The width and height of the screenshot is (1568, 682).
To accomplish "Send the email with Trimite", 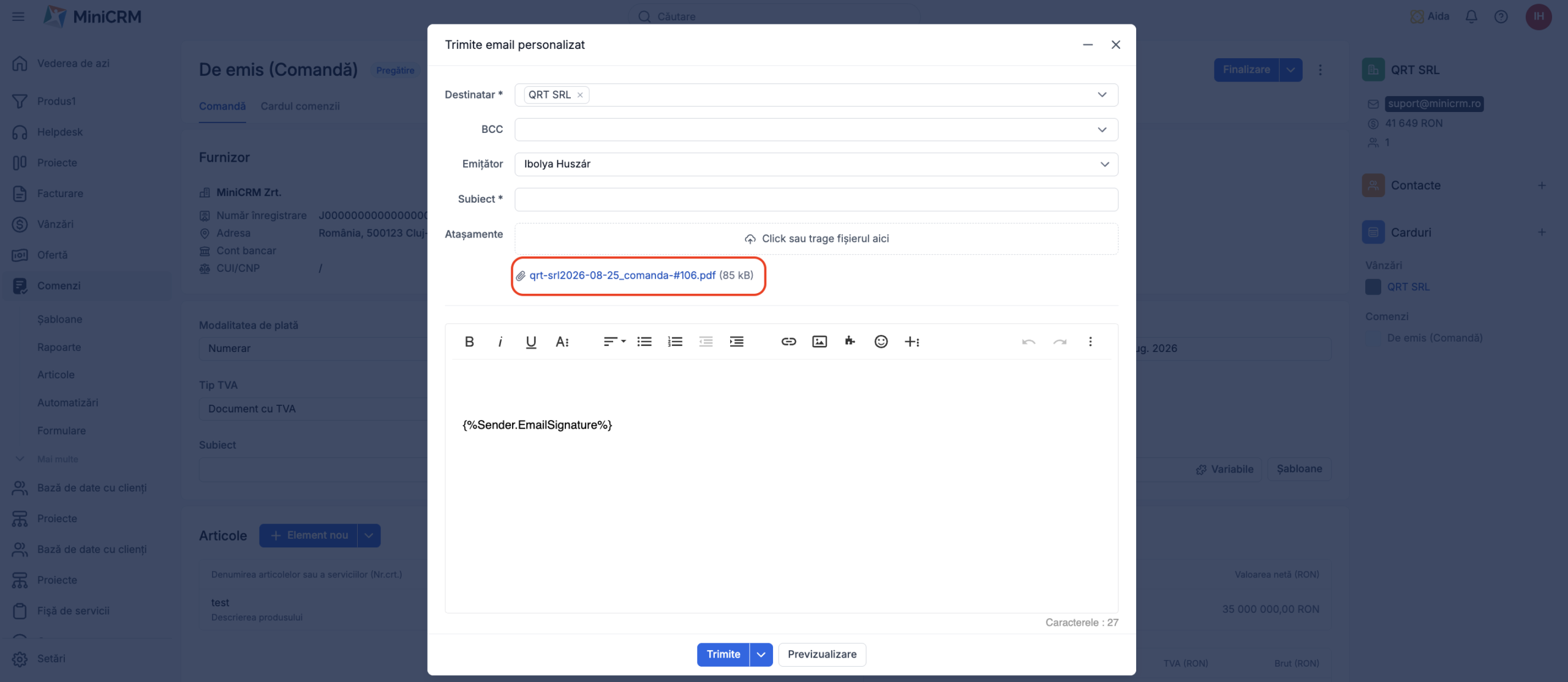I will pyautogui.click(x=723, y=654).
